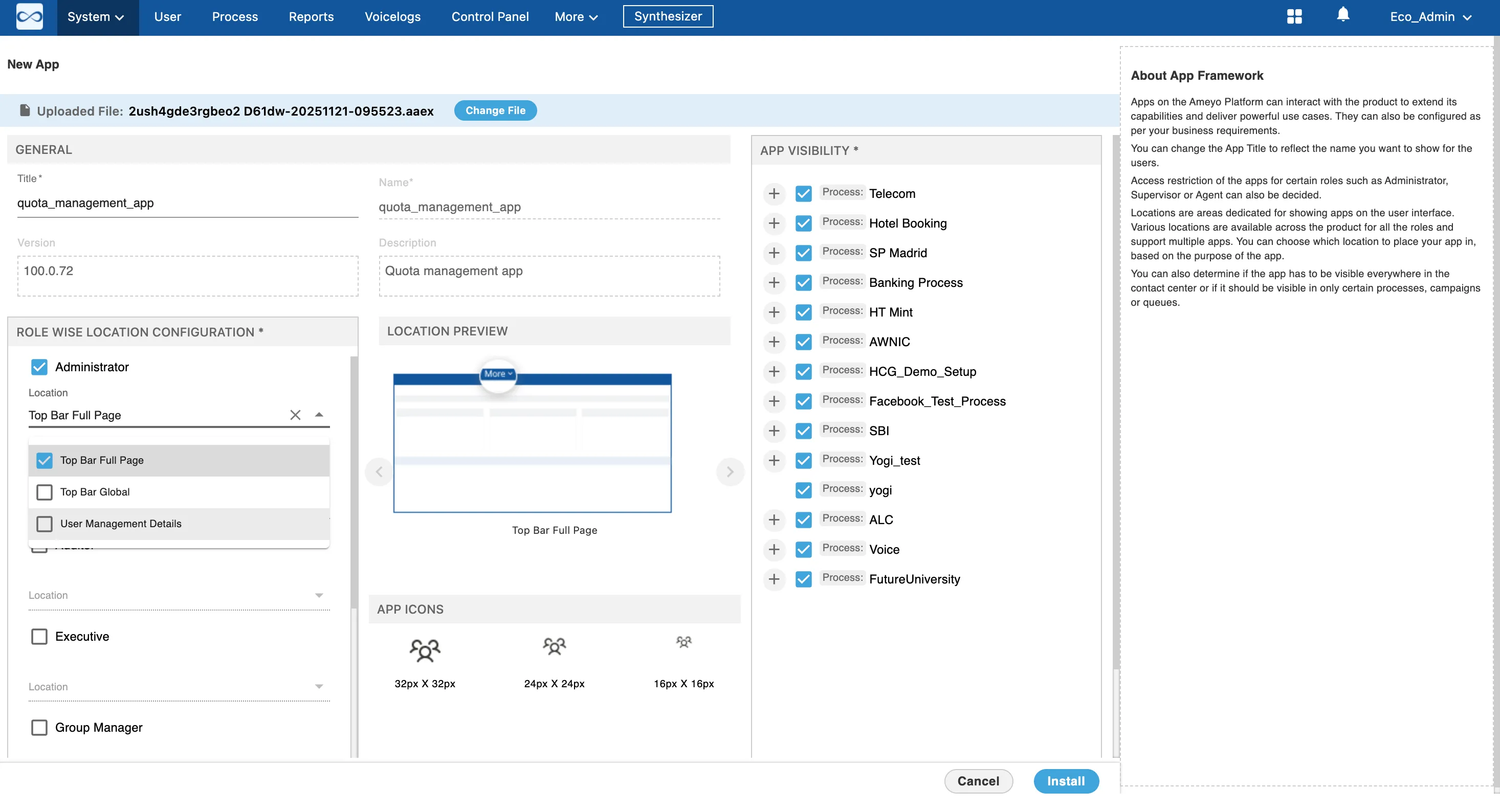Open the Location dropdown above Group Manager
This screenshot has height=812, width=1500.
coord(179,687)
